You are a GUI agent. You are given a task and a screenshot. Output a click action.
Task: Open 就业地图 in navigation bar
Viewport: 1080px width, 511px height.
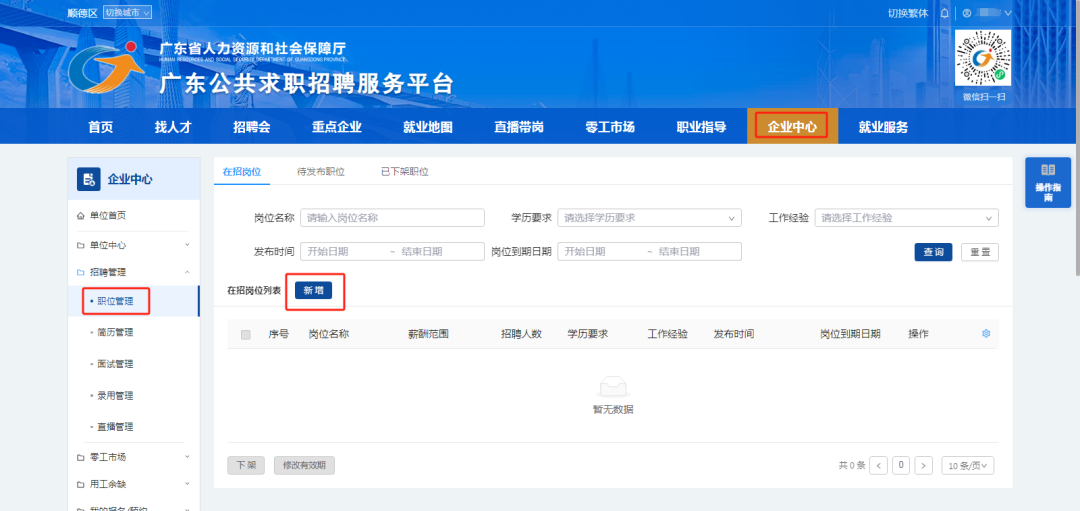(427, 127)
